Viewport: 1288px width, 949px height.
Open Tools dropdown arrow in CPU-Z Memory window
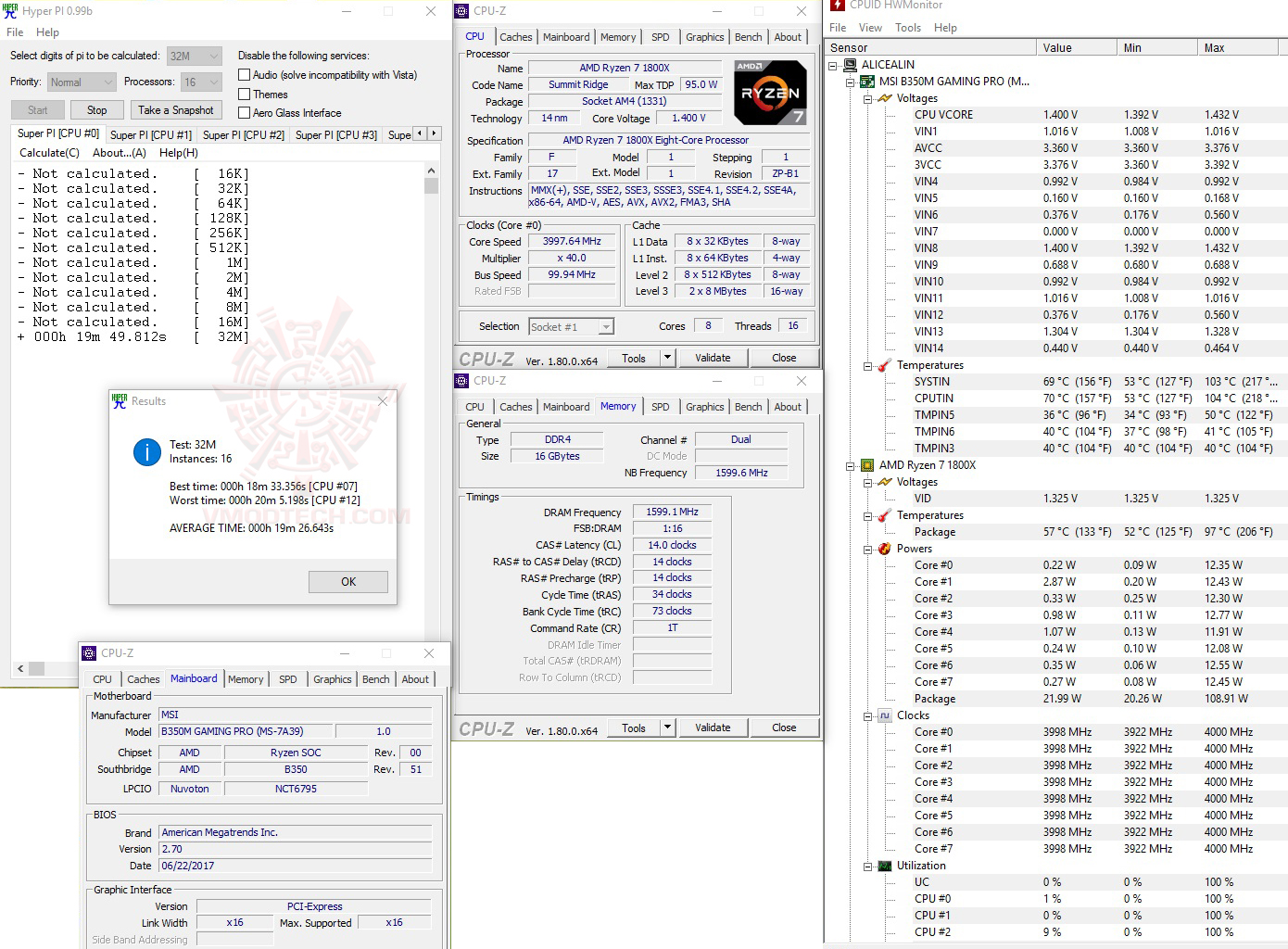coord(666,728)
